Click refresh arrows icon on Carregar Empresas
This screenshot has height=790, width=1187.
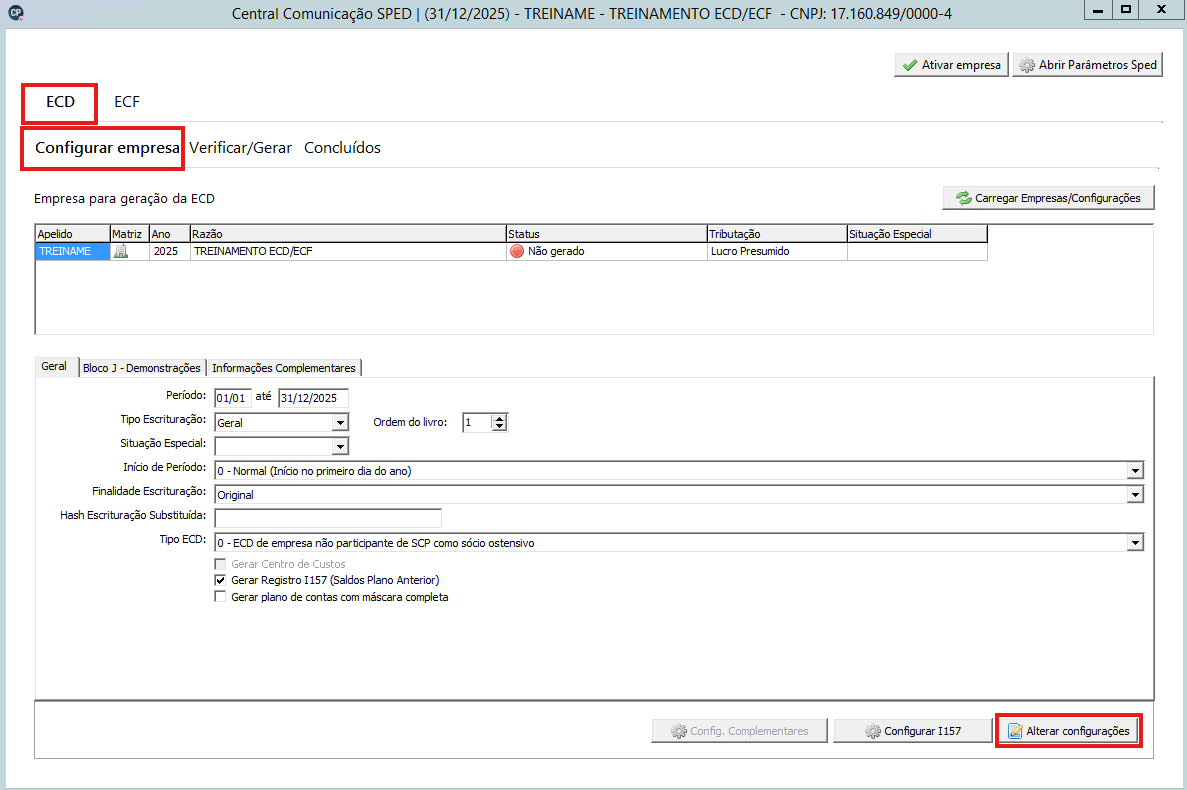[964, 198]
